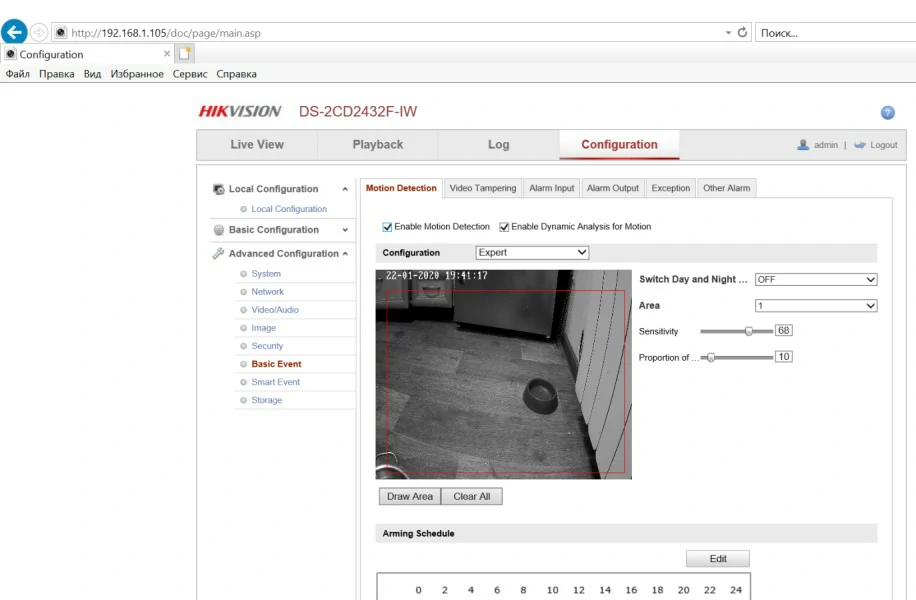Open help via the blue question mark icon

point(886,112)
